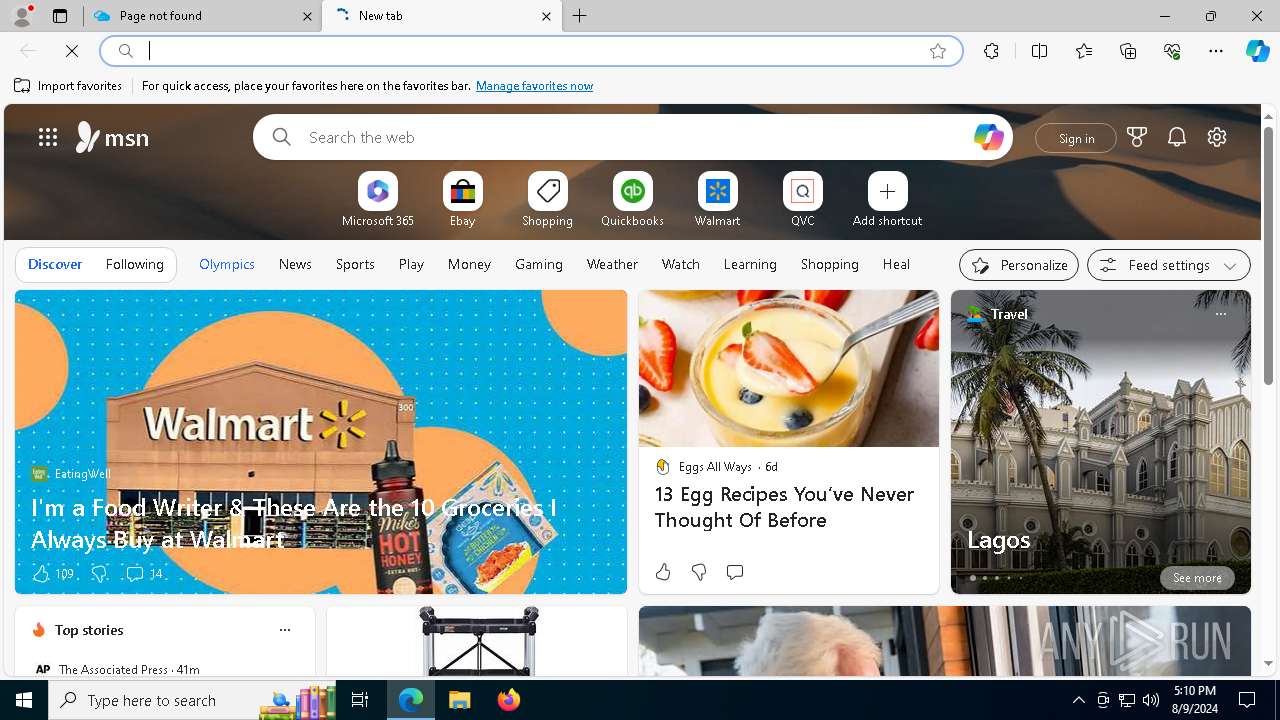Click the Sign in button
The width and height of the screenshot is (1280, 720).
point(1076,138)
